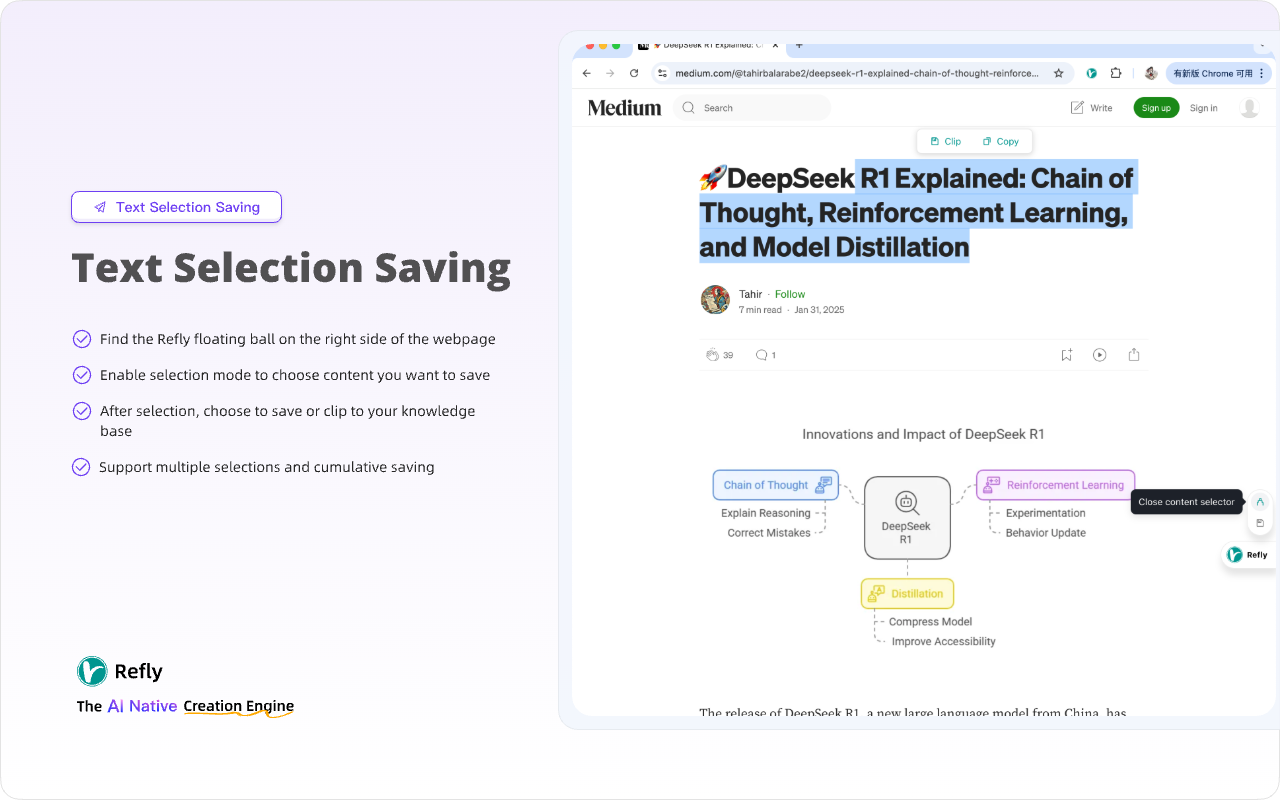This screenshot has height=800, width=1280.
Task: Open author Tahir's profile picture
Action: click(715, 300)
